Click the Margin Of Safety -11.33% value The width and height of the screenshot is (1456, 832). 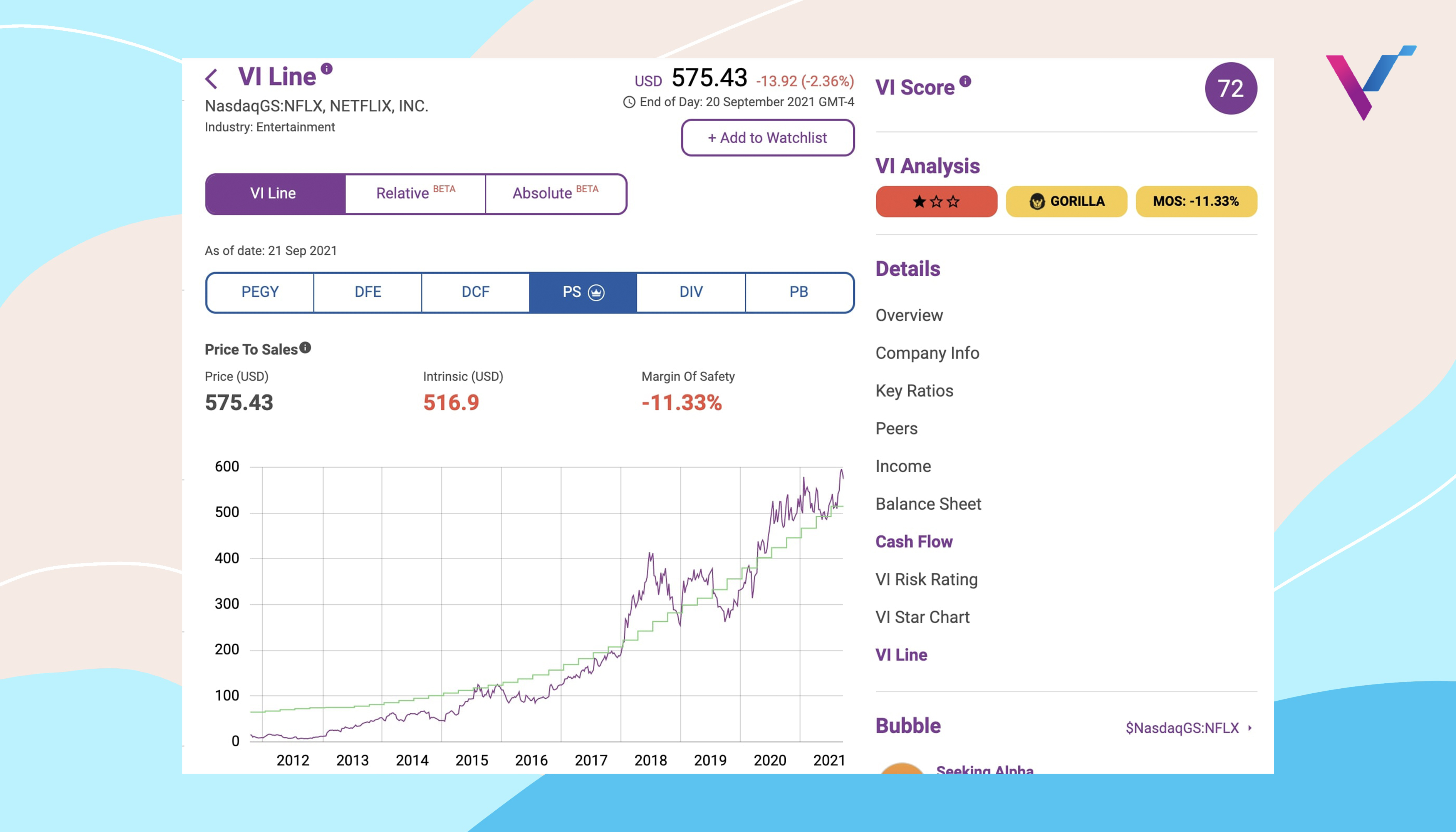pos(682,403)
